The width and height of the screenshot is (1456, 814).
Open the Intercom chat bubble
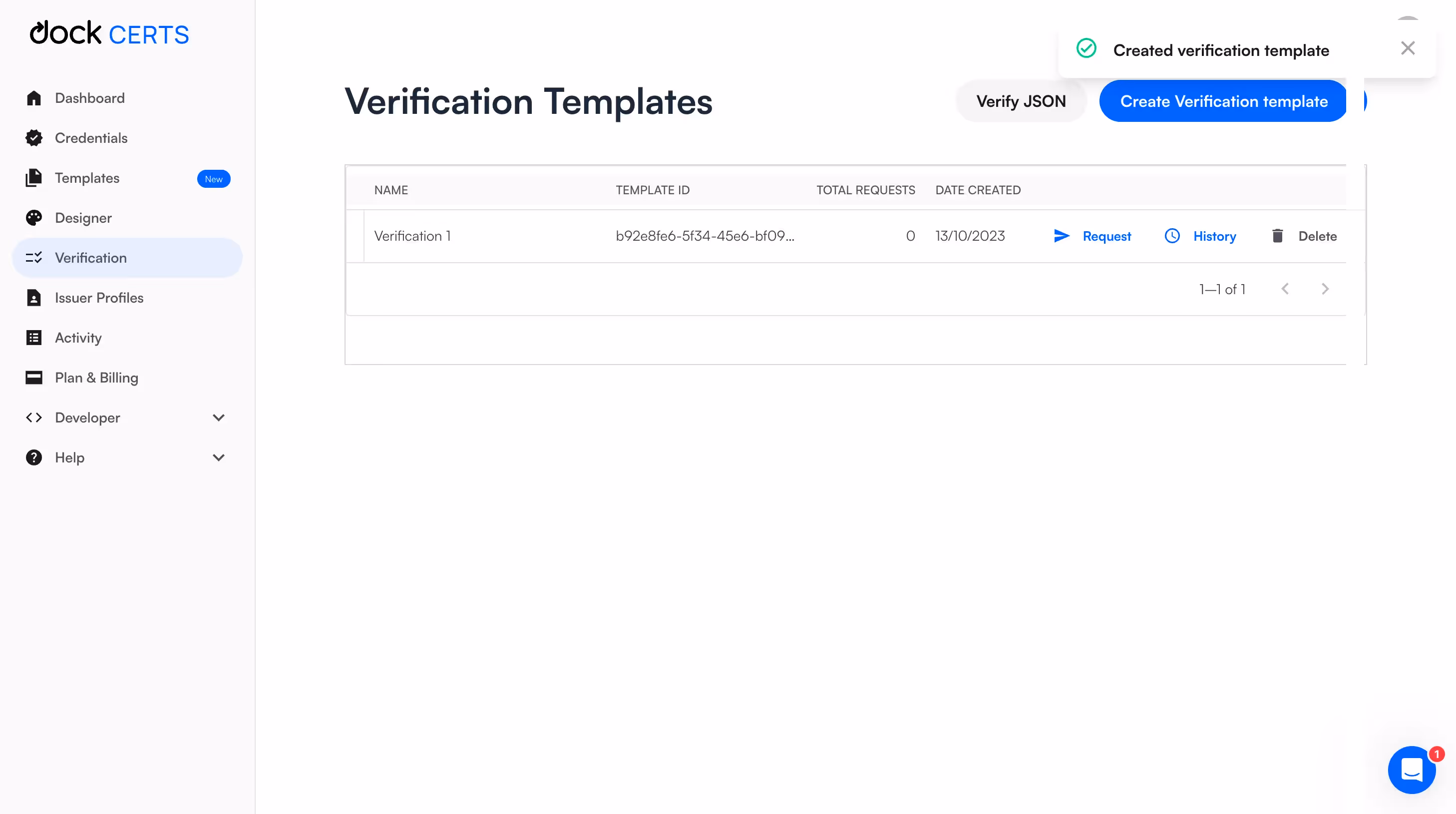[1412, 770]
